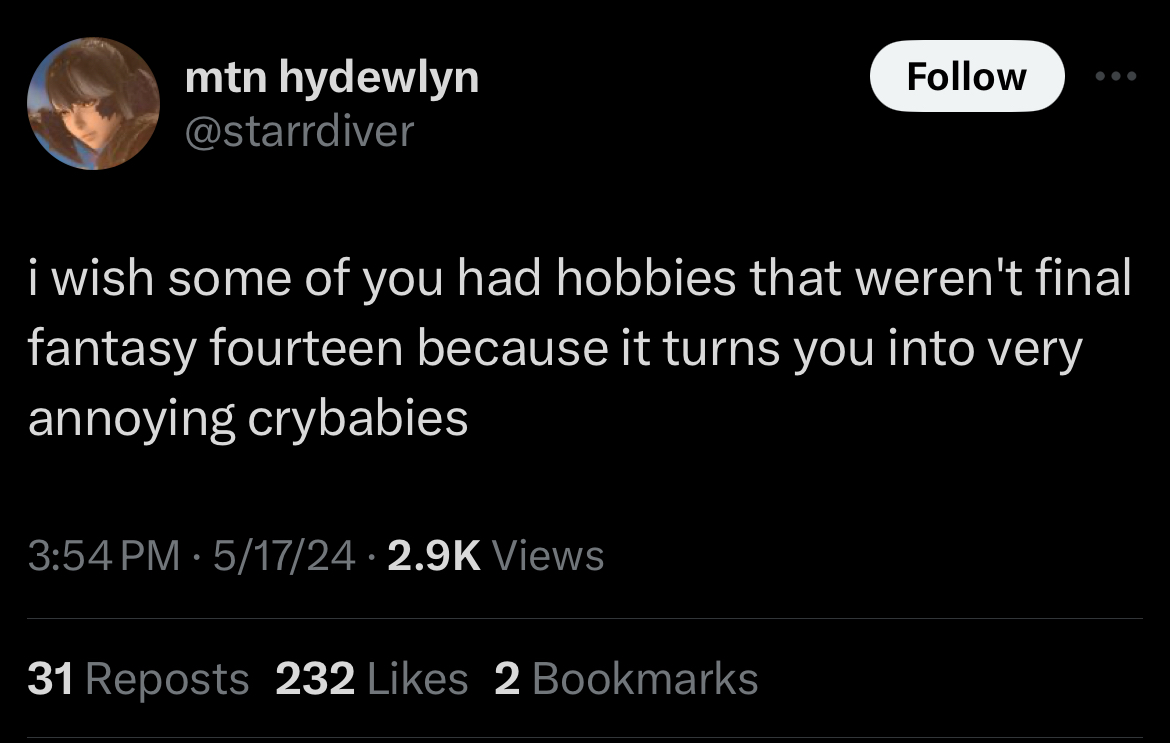Viewport: 1170px width, 743px height.
Task: Click the Bookmarks label text
Action: (x=645, y=680)
